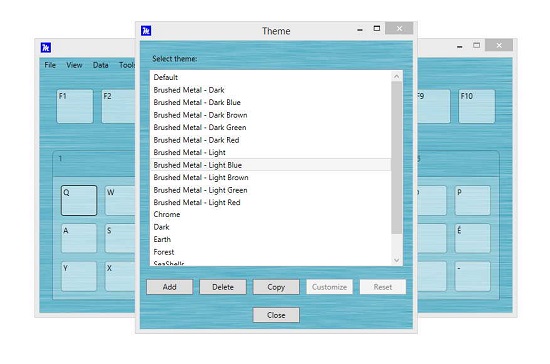
Task: Select the Dark theme
Action: pyautogui.click(x=270, y=227)
